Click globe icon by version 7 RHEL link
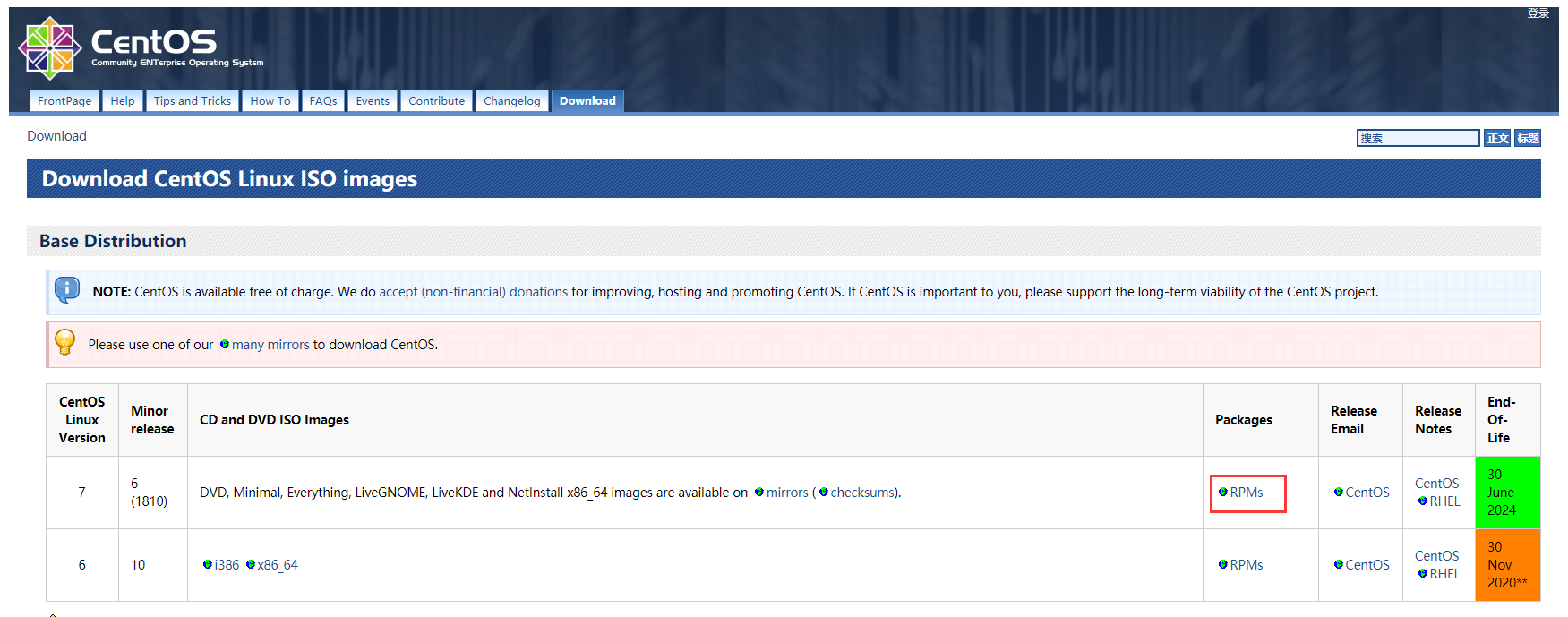The height and width of the screenshot is (617, 1568). click(x=1423, y=501)
